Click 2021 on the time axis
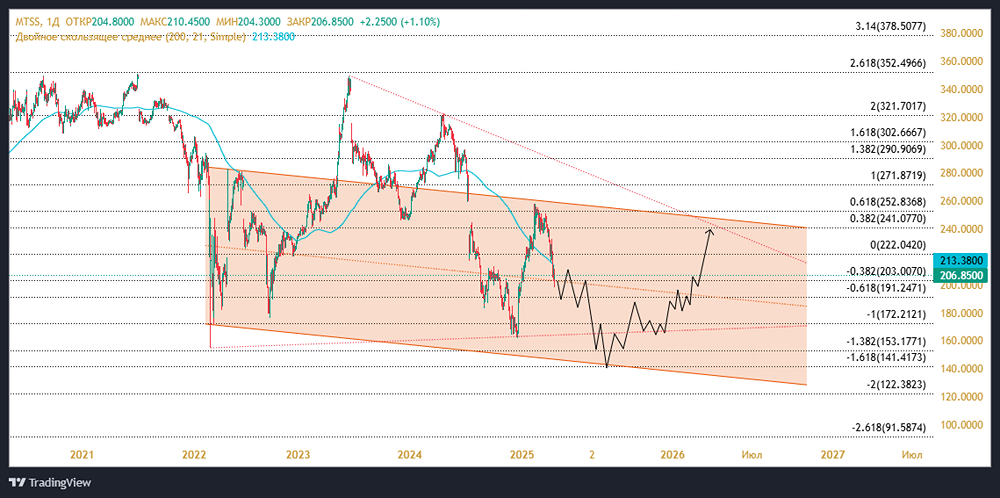The height and width of the screenshot is (498, 1000). [82, 454]
